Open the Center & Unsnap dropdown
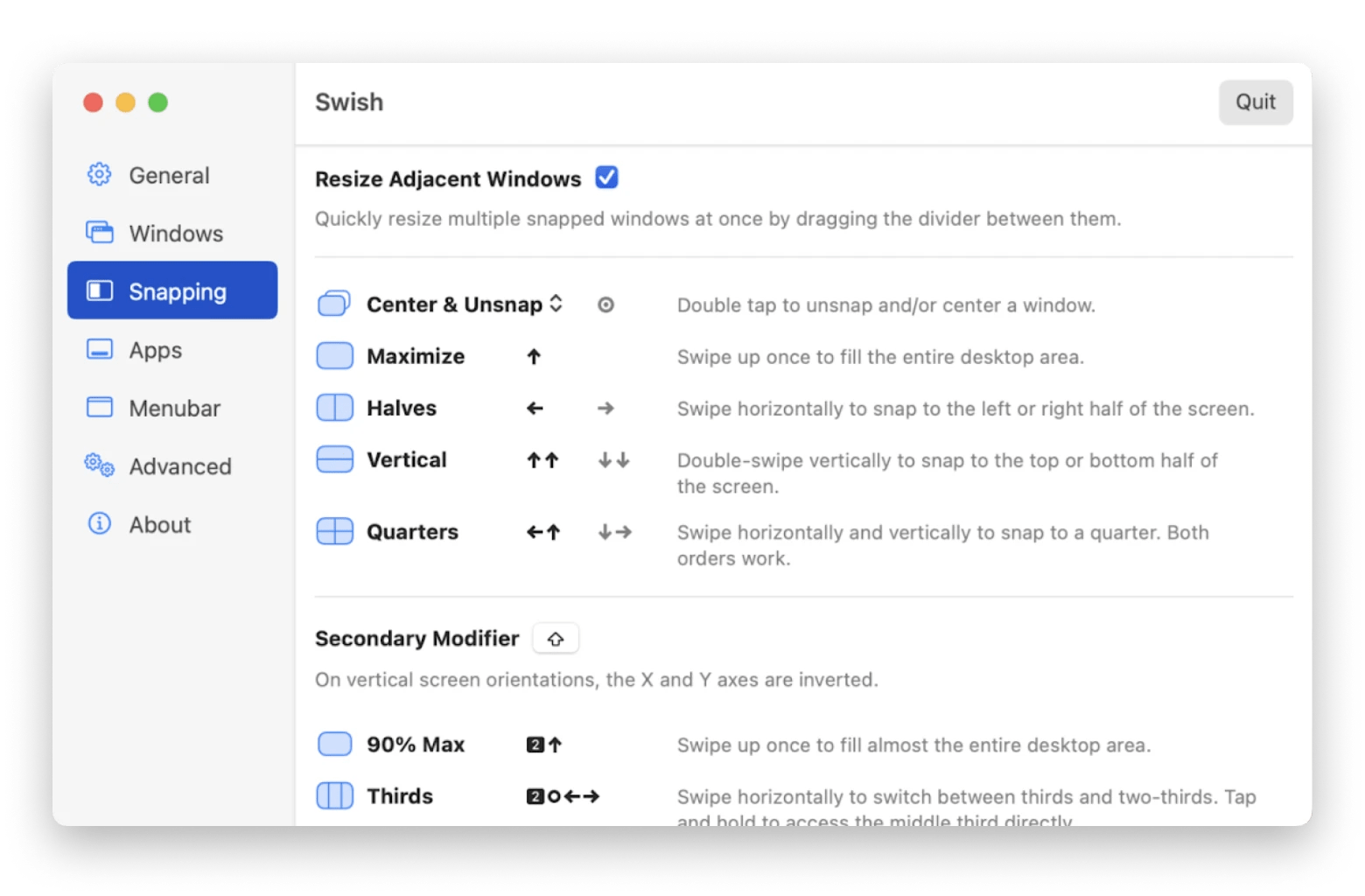 (x=556, y=304)
